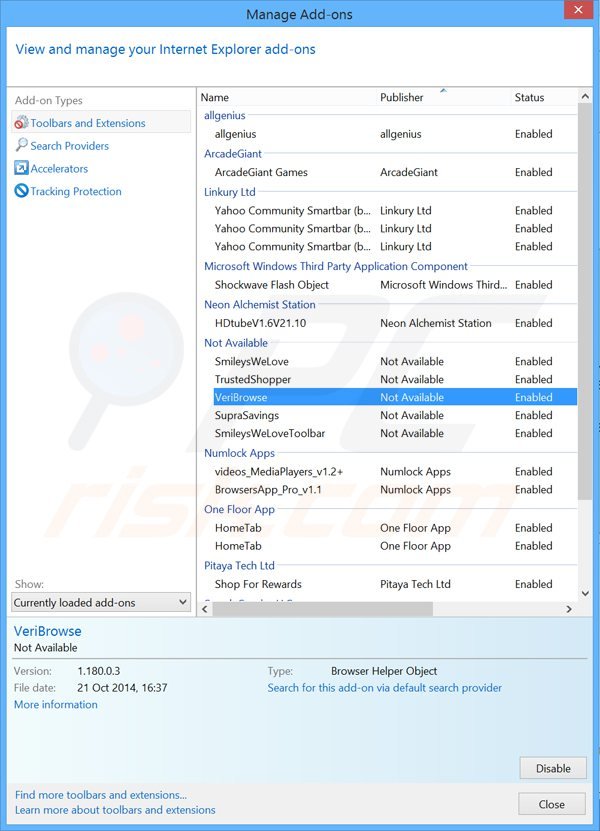Viewport: 600px width, 831px height.
Task: Click the vertical scrollbar up arrow
Action: [585, 96]
